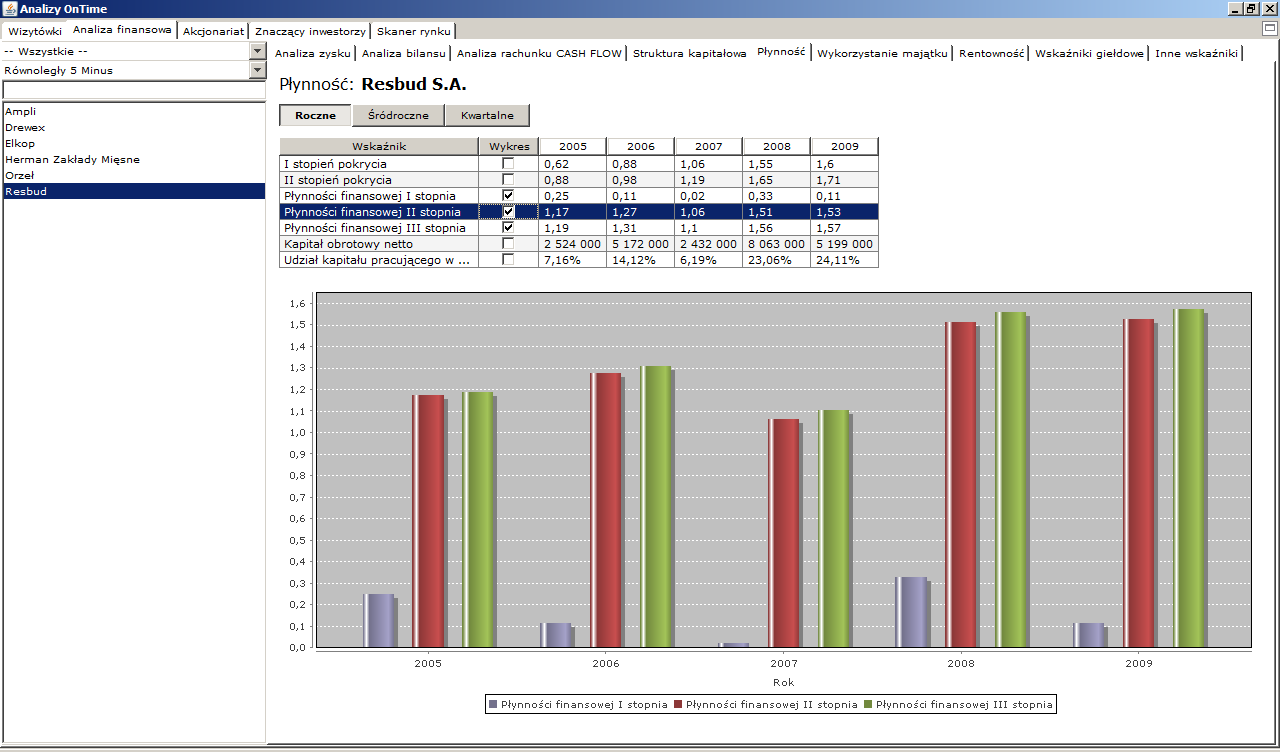
Task: Uncheck chart checkbox for Płynności finansowej I stopnia
Action: tap(508, 196)
